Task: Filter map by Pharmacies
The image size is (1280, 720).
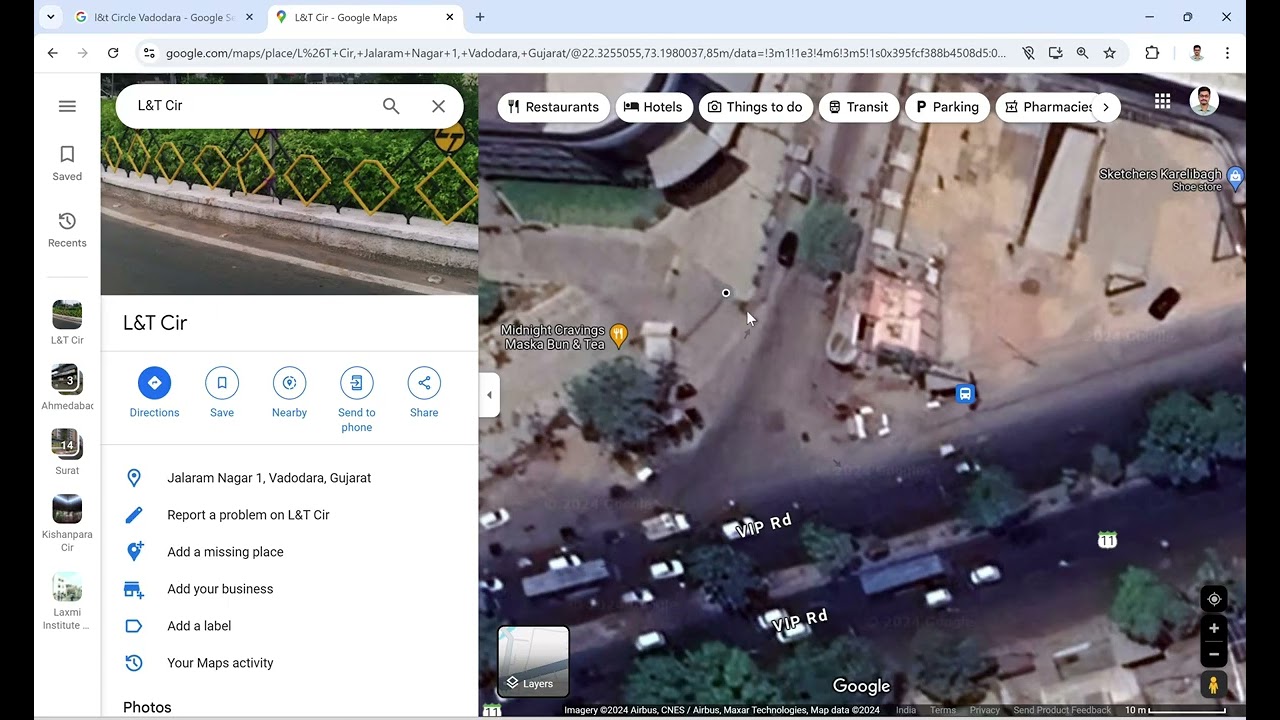Action: [x=1044, y=107]
